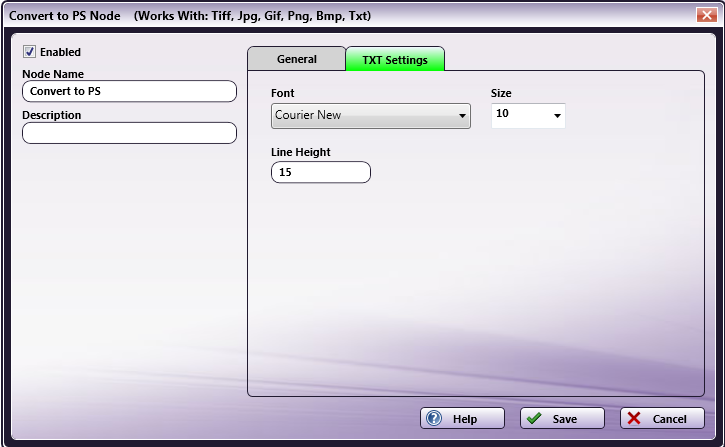Uncheck the Enabled checkbox
725x447 pixels.
click(x=30, y=52)
